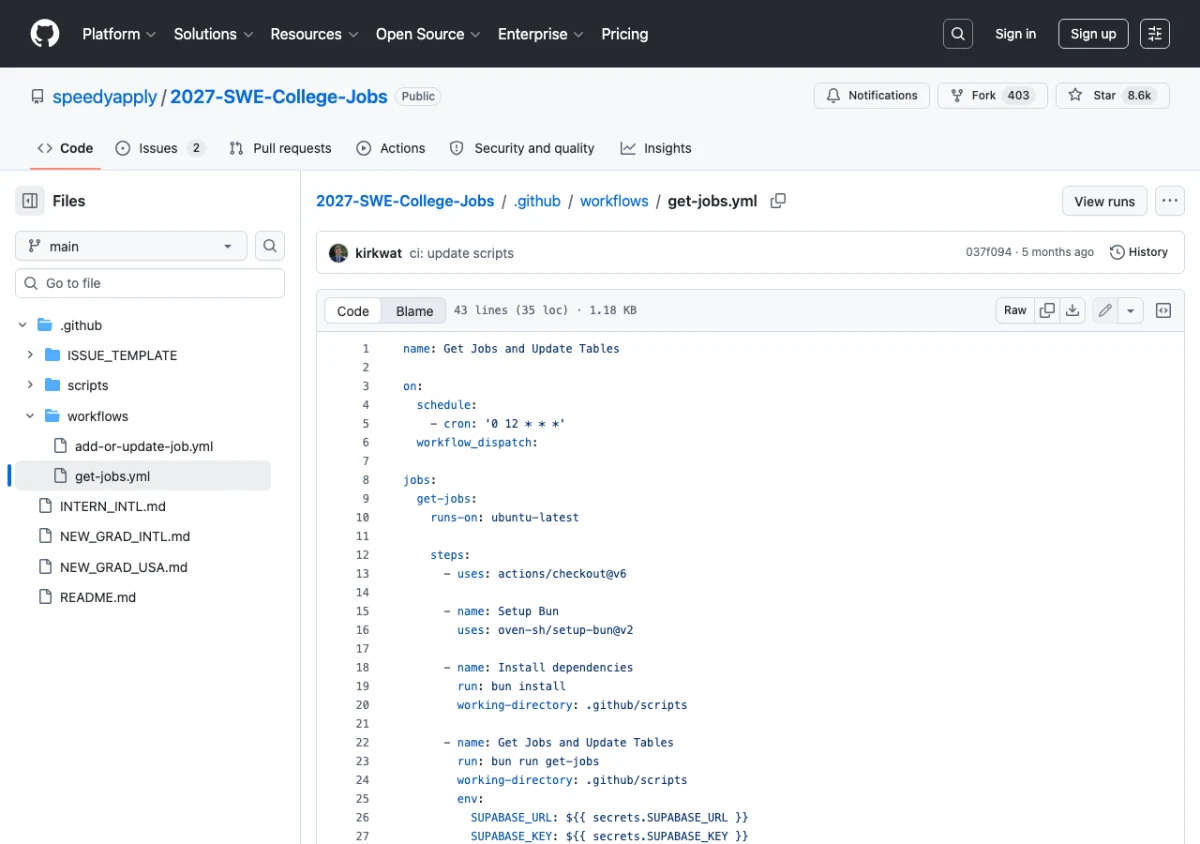This screenshot has height=844, width=1200.
Task: Go to Pricing page
Action: (624, 34)
